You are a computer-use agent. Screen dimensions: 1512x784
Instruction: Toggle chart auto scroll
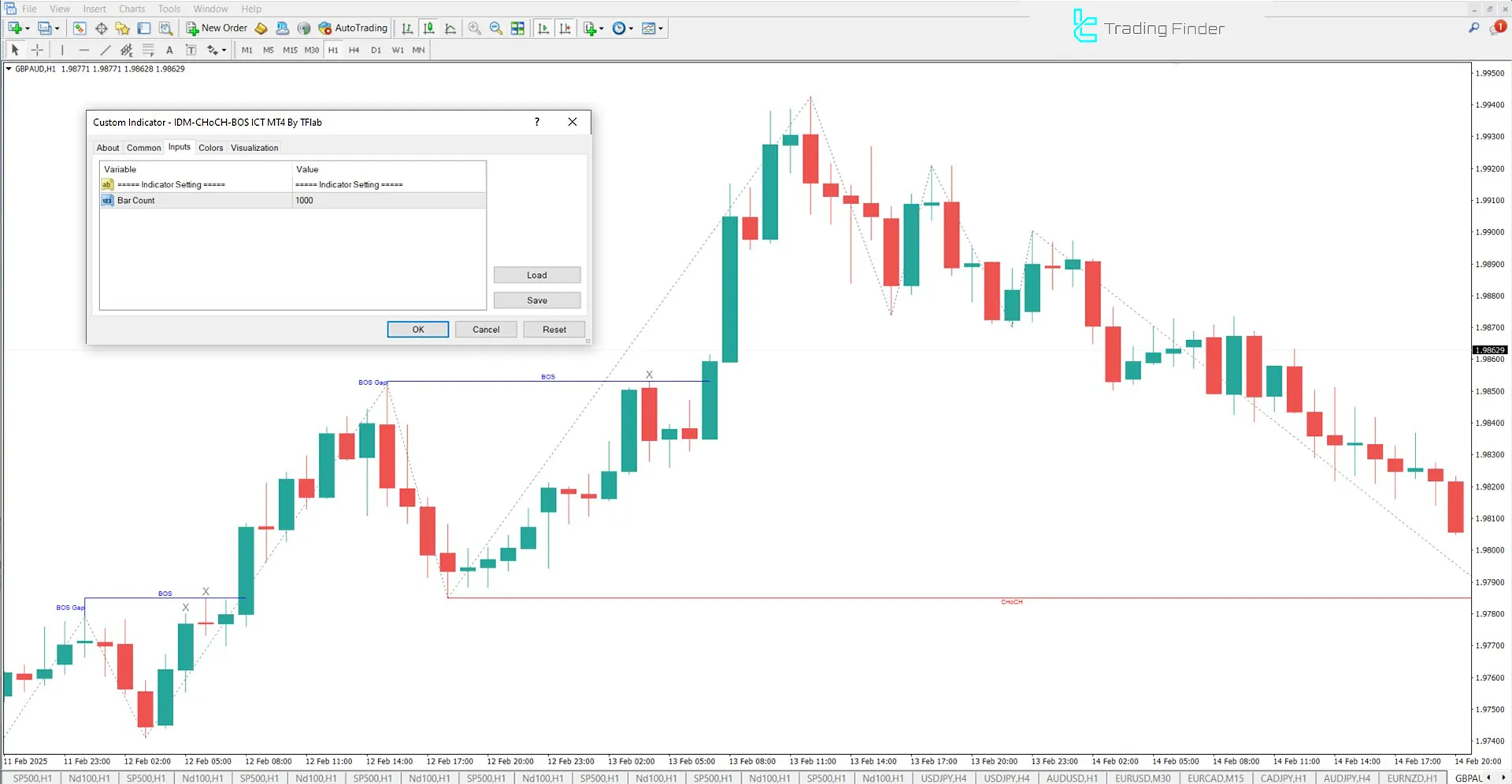[543, 28]
